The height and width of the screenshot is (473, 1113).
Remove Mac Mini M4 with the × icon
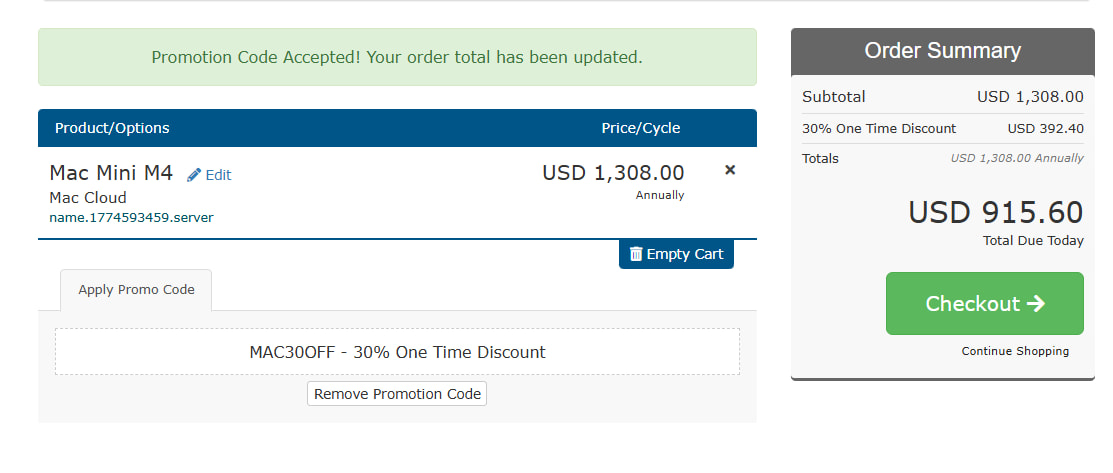click(x=730, y=170)
